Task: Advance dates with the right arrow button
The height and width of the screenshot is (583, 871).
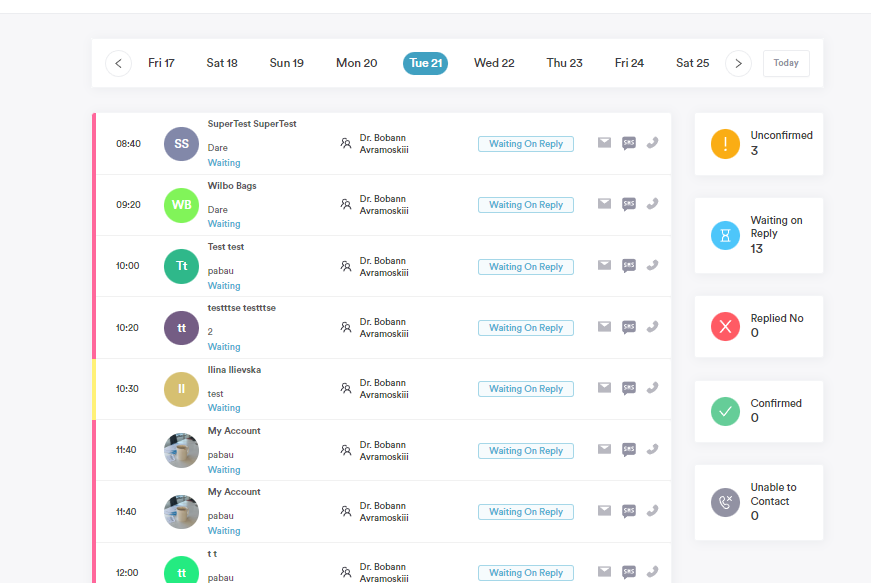Action: pos(738,63)
